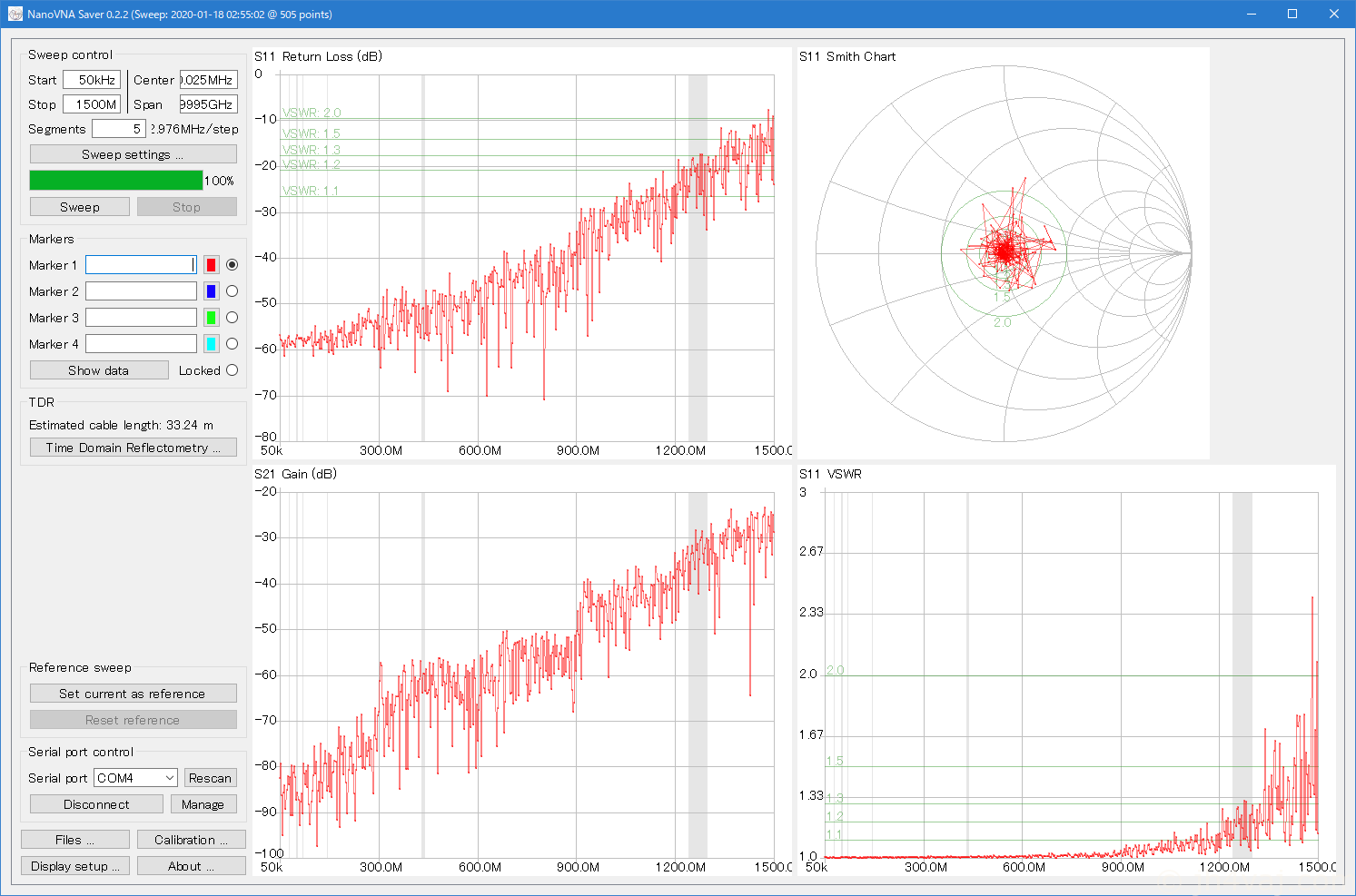The height and width of the screenshot is (896, 1356).
Task: Click the Reference sweep group label
Action: coord(80,667)
